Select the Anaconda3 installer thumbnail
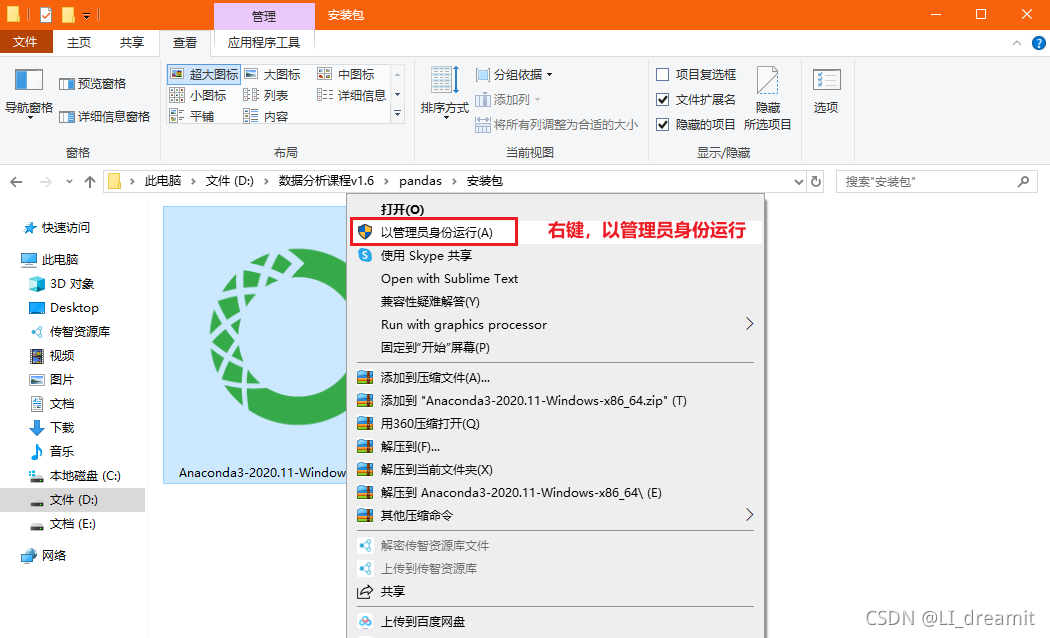 click(x=256, y=344)
